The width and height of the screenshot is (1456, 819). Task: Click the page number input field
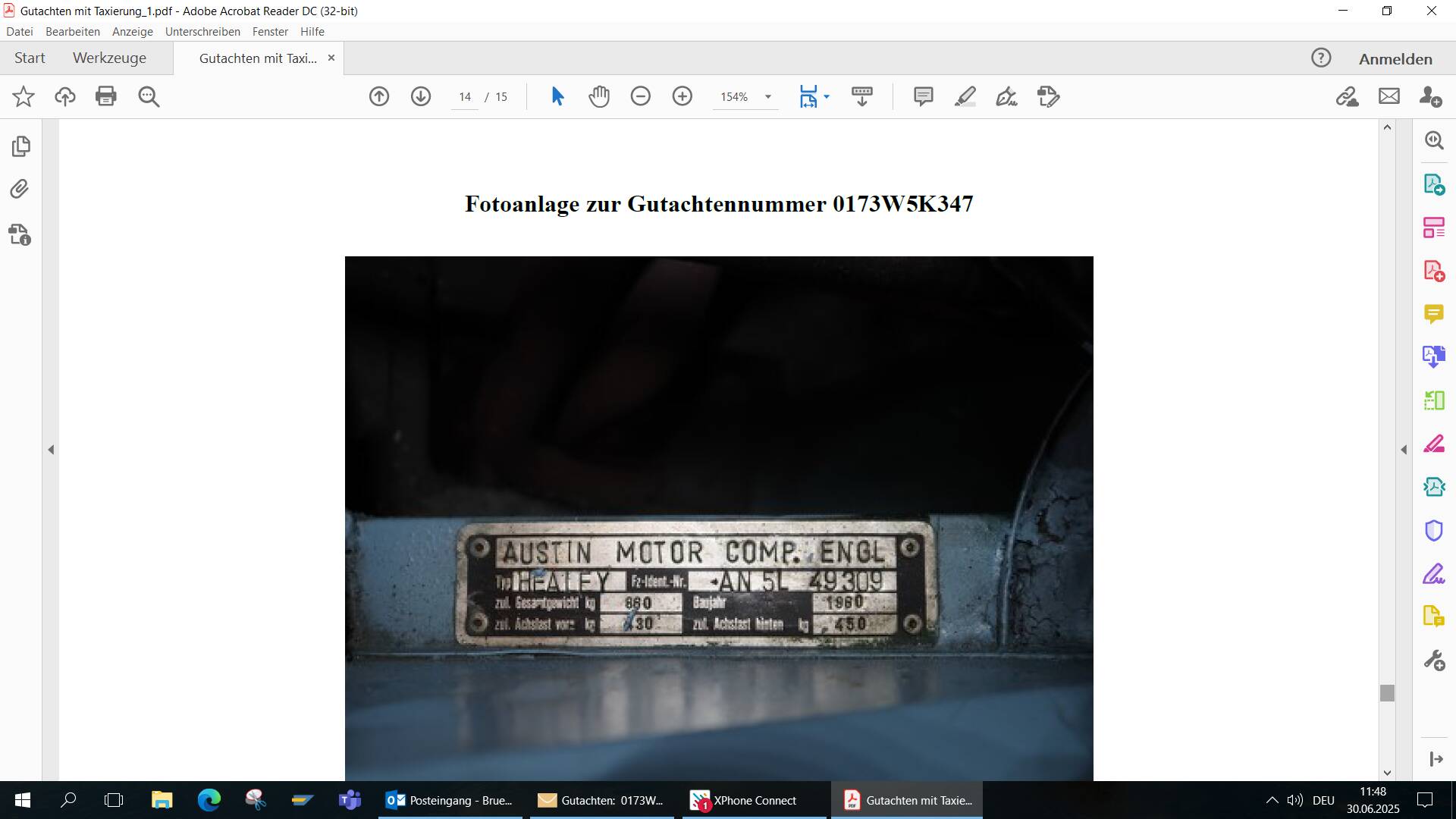(x=465, y=97)
